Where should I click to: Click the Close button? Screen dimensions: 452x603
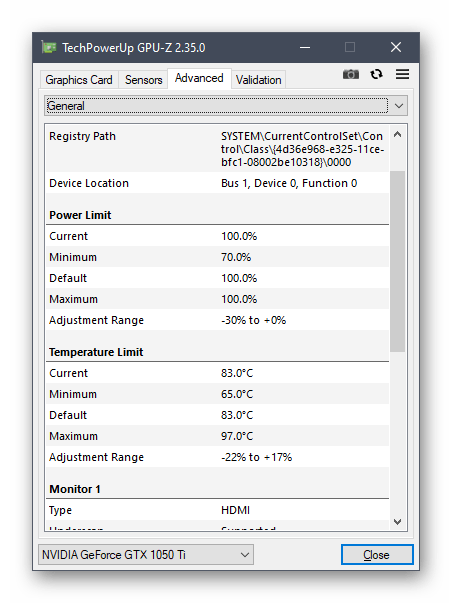point(377,555)
